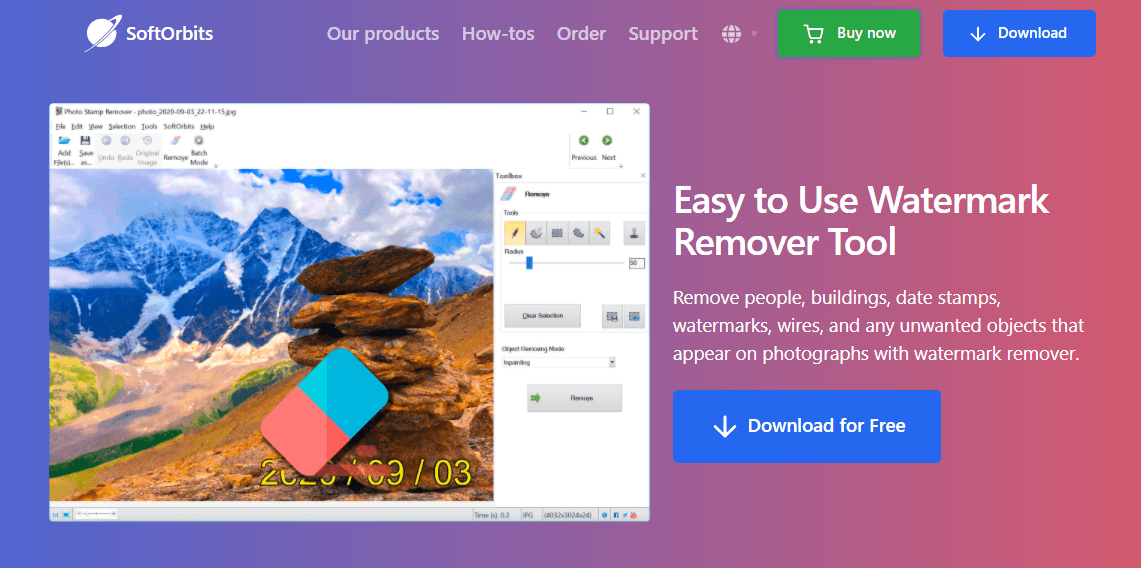This screenshot has height=568, width=1141.
Task: Click the Radius slider handle
Action: coord(529,263)
